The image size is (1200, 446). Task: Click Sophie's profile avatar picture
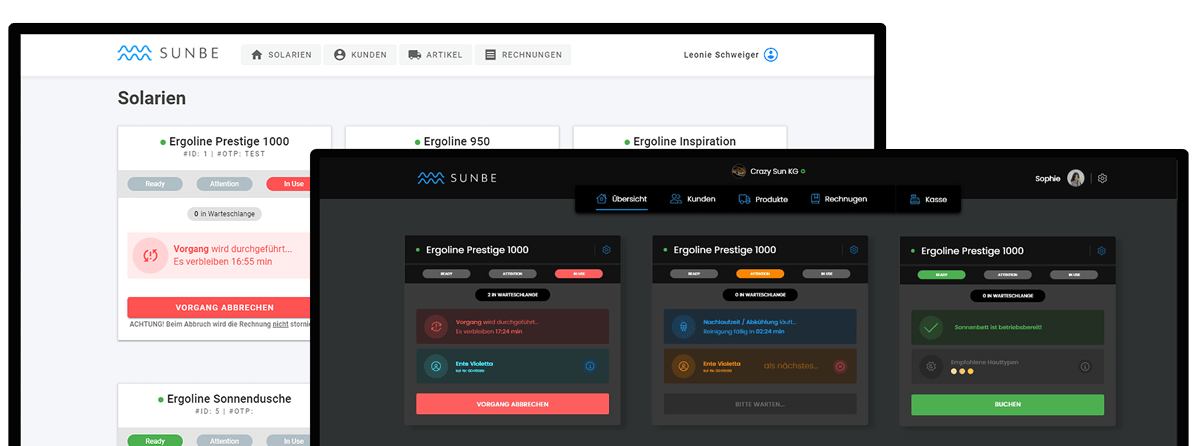[x=1076, y=178]
